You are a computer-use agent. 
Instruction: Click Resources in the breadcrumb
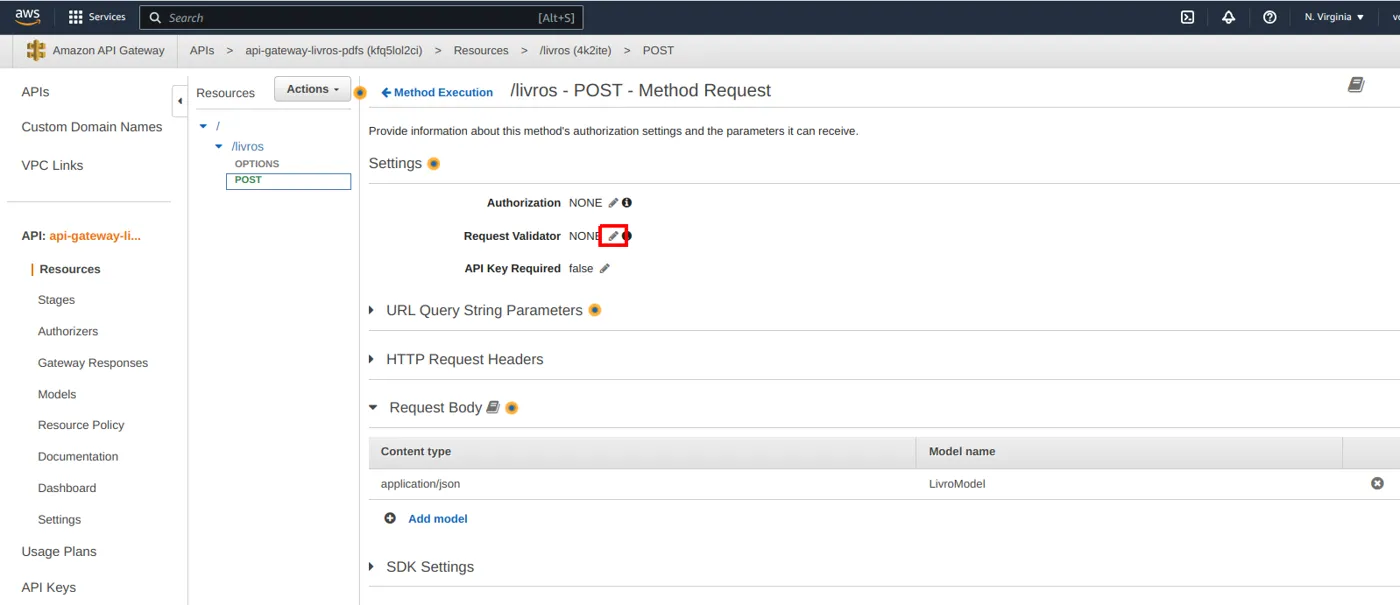point(481,50)
